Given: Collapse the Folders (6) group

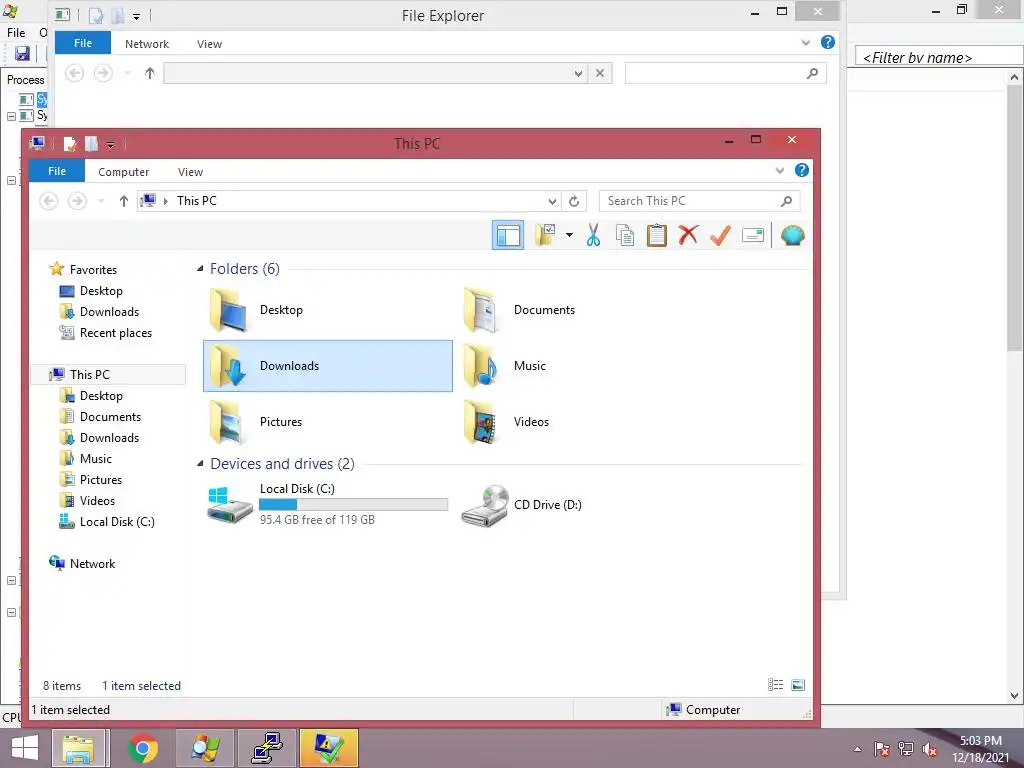Looking at the screenshot, I should 200,268.
